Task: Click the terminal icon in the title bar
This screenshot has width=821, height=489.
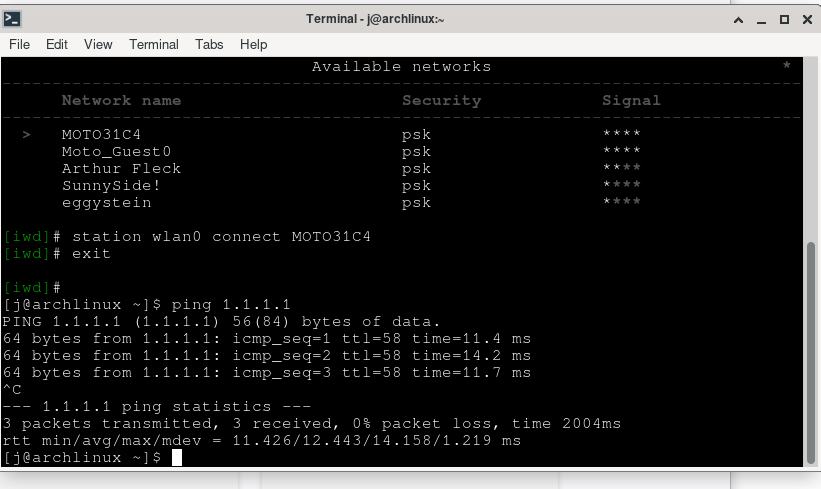Action: (12, 19)
